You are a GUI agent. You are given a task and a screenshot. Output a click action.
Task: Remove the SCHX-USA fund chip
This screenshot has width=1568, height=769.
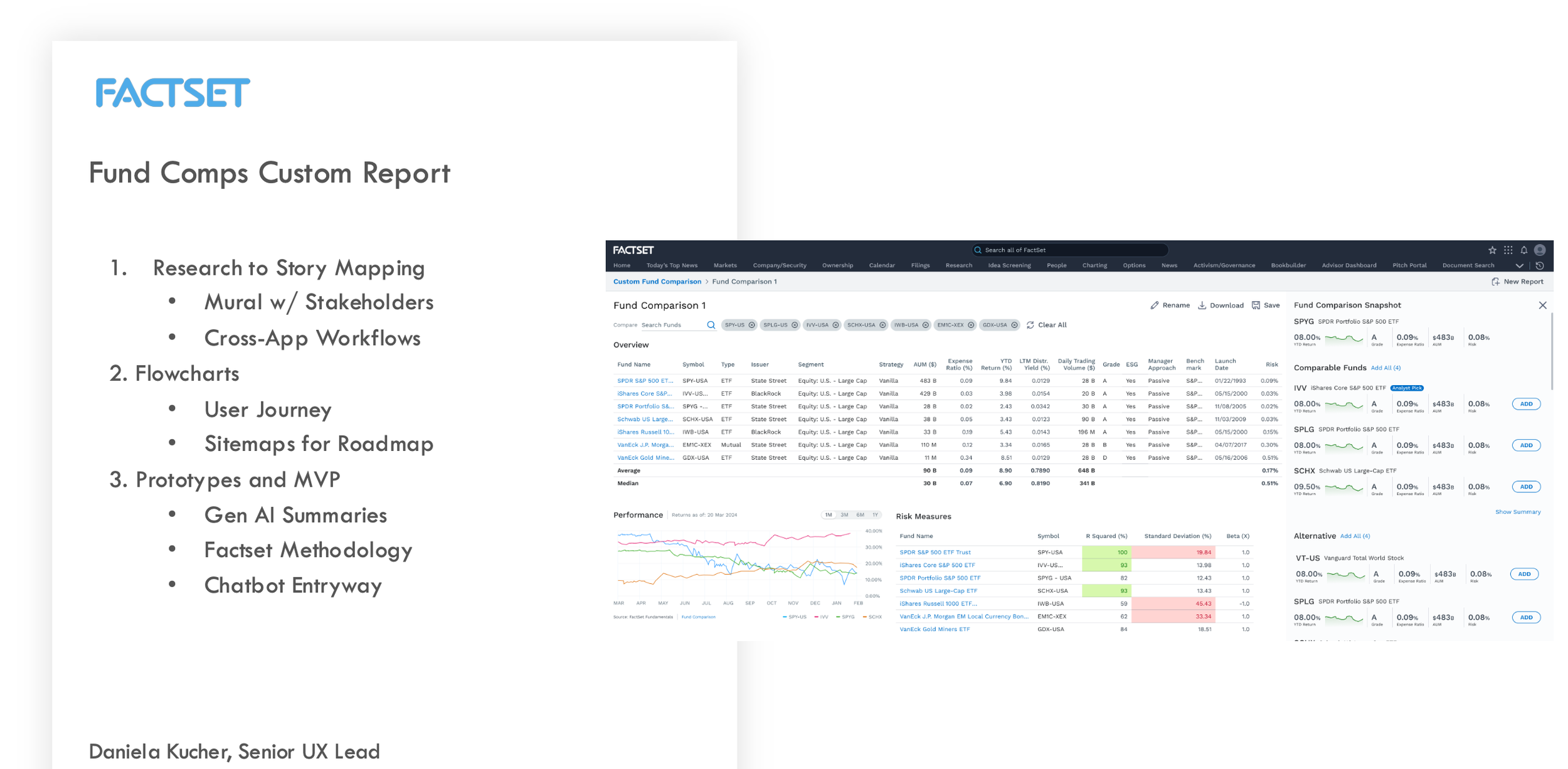click(882, 325)
